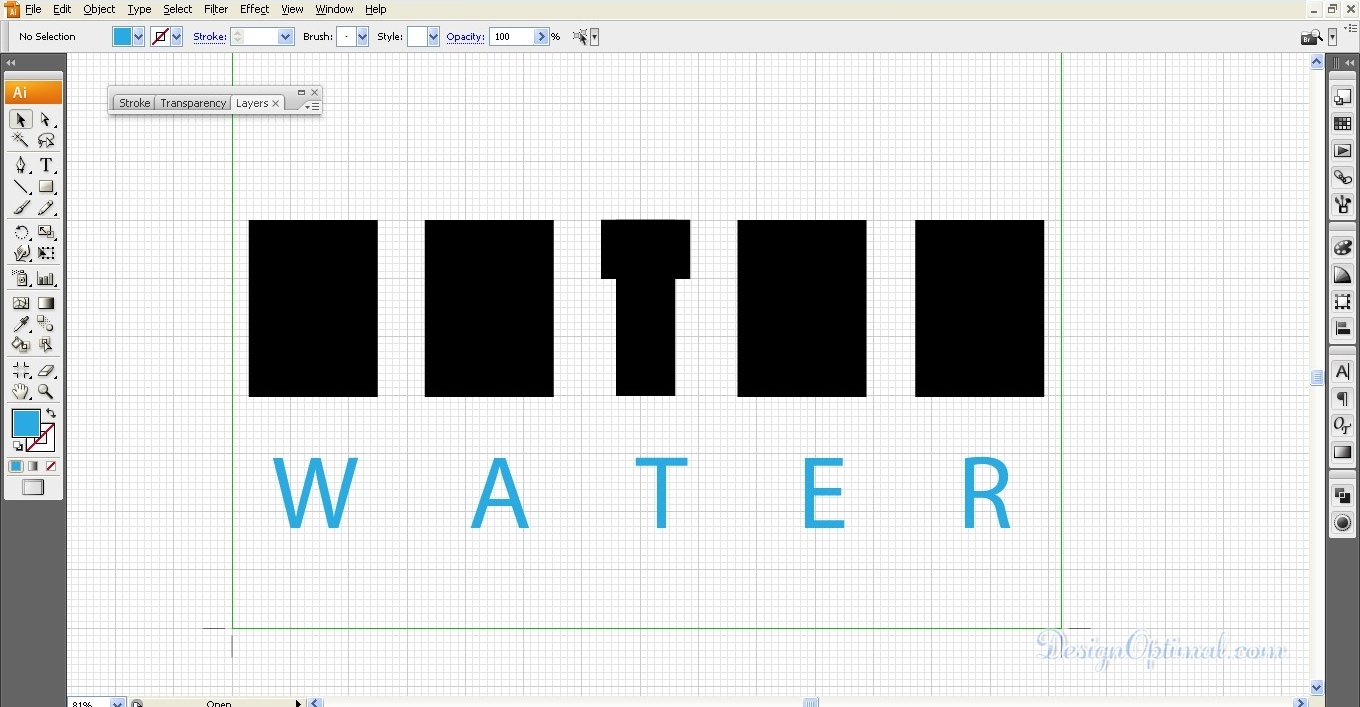The image size is (1360, 707).
Task: Open the Effect menu
Action: pos(254,9)
